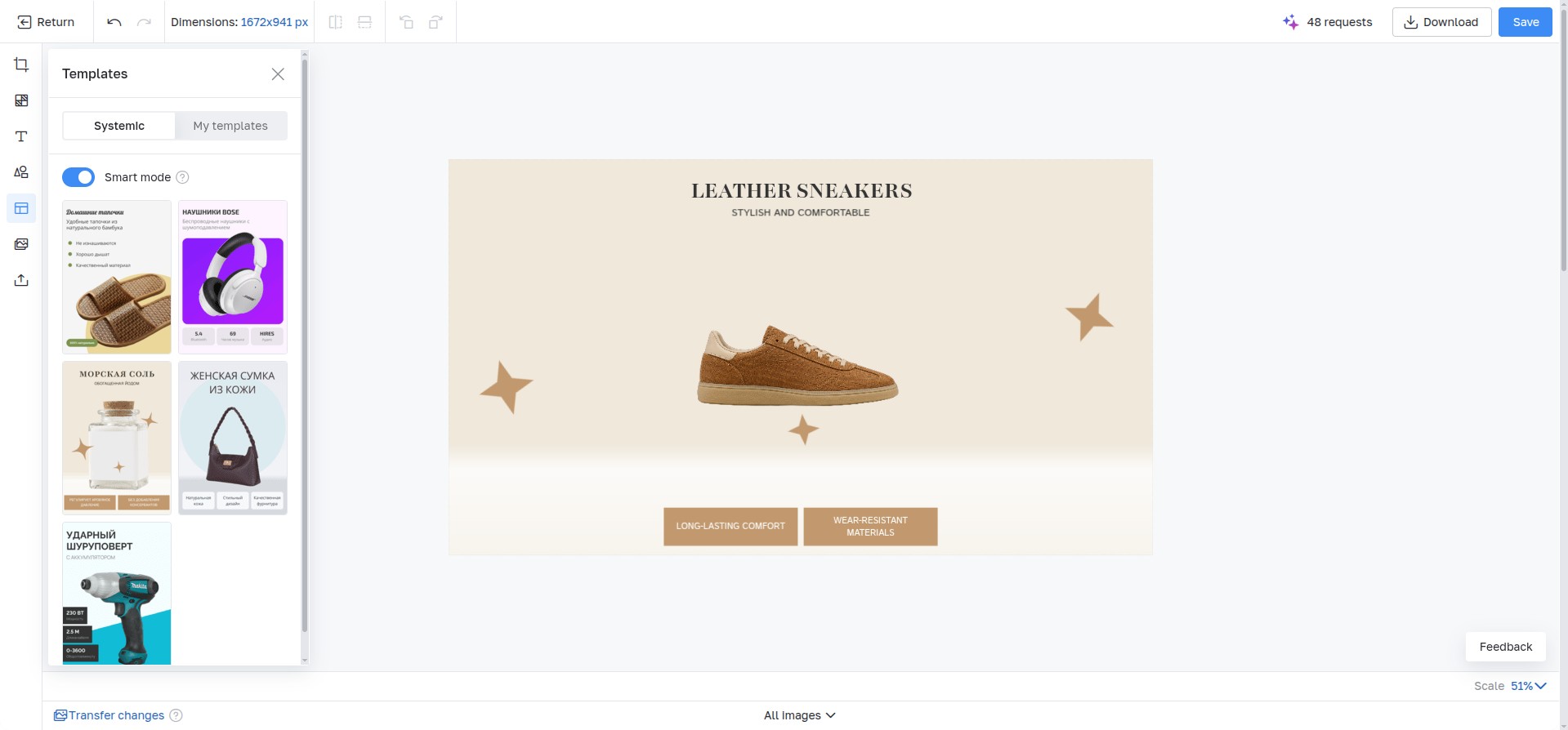Save the current design
Image resolution: width=1568 pixels, height=730 pixels.
1526,22
